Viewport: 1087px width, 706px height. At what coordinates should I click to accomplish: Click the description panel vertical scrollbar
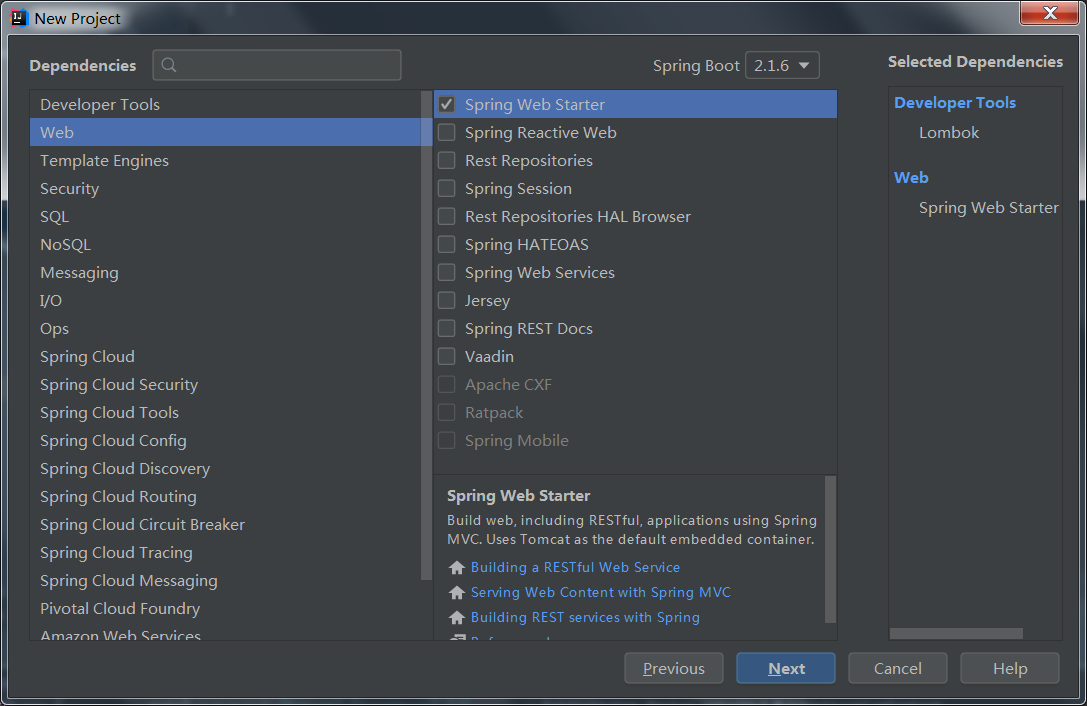pos(830,549)
